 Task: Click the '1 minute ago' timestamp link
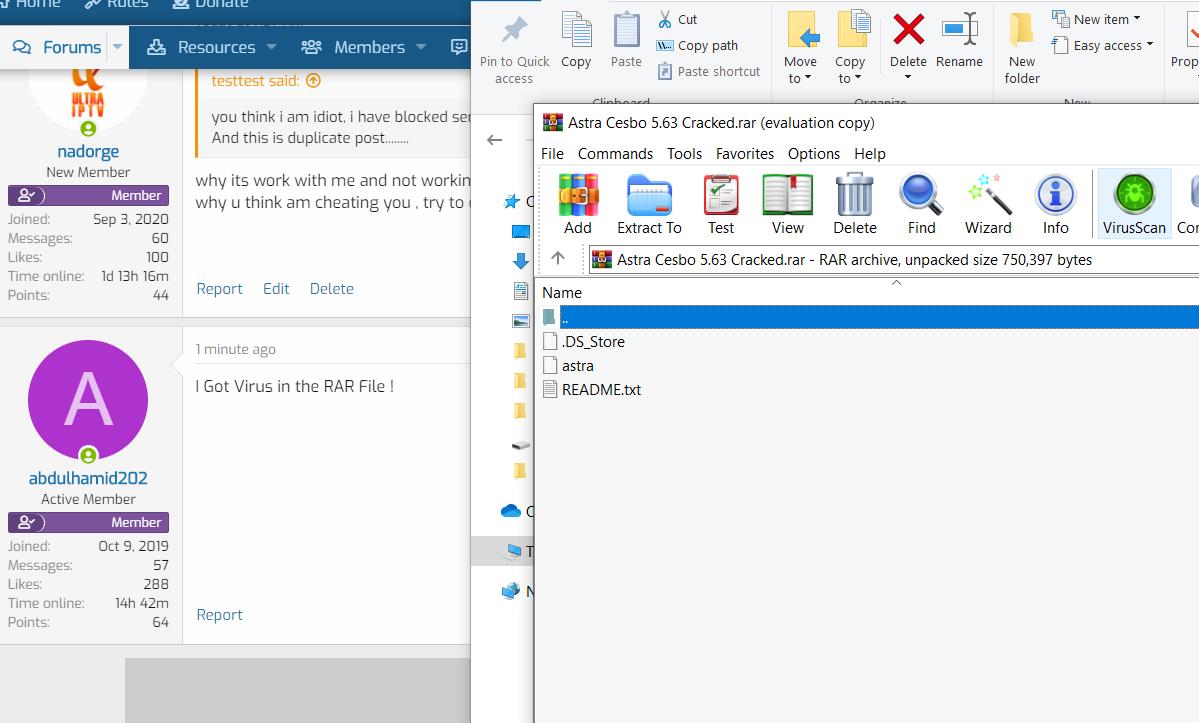[236, 349]
